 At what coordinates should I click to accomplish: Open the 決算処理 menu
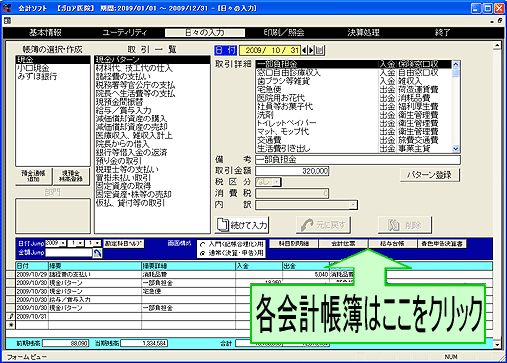click(x=363, y=32)
